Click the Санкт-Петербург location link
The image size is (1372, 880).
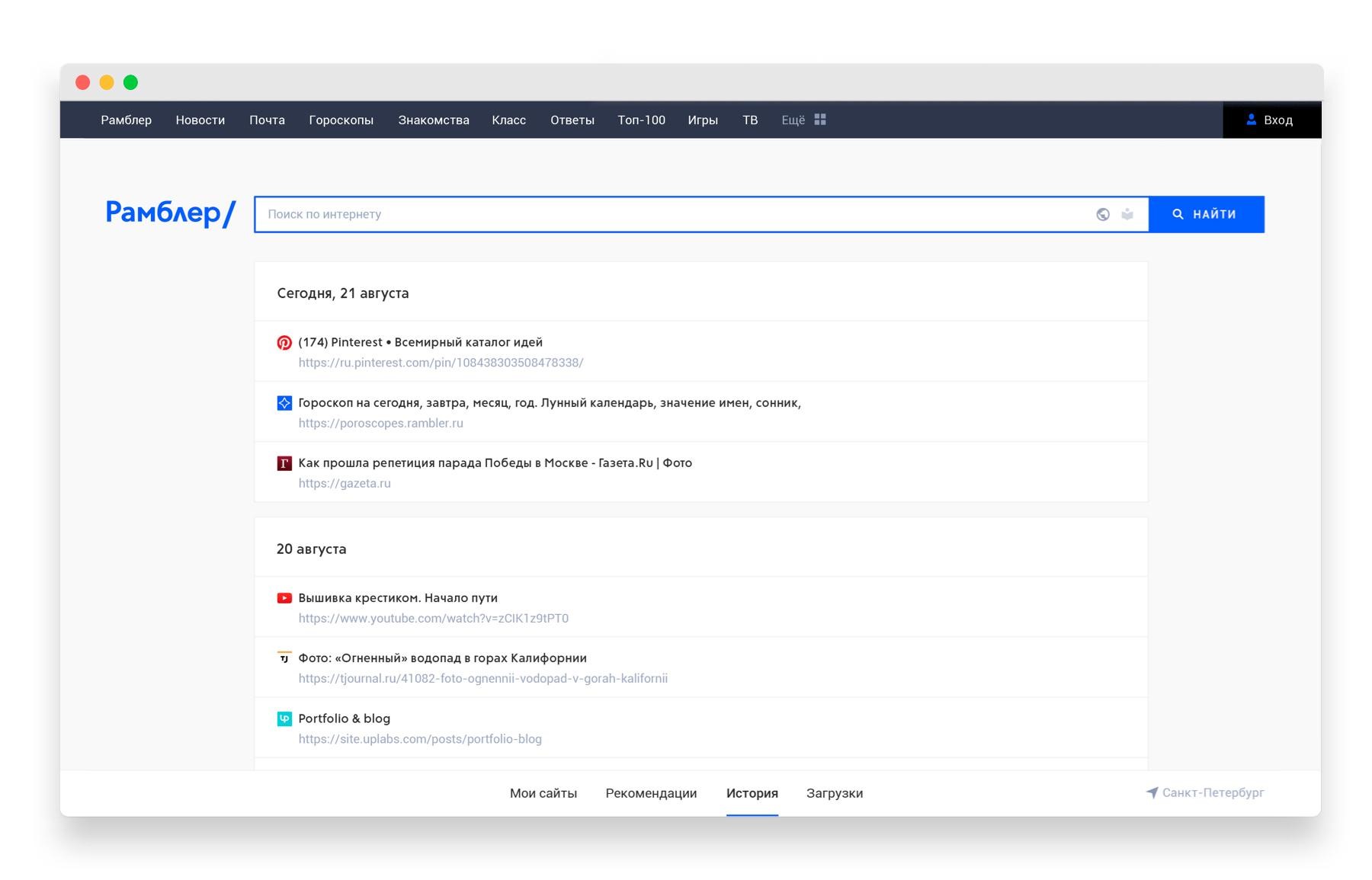tap(1205, 792)
